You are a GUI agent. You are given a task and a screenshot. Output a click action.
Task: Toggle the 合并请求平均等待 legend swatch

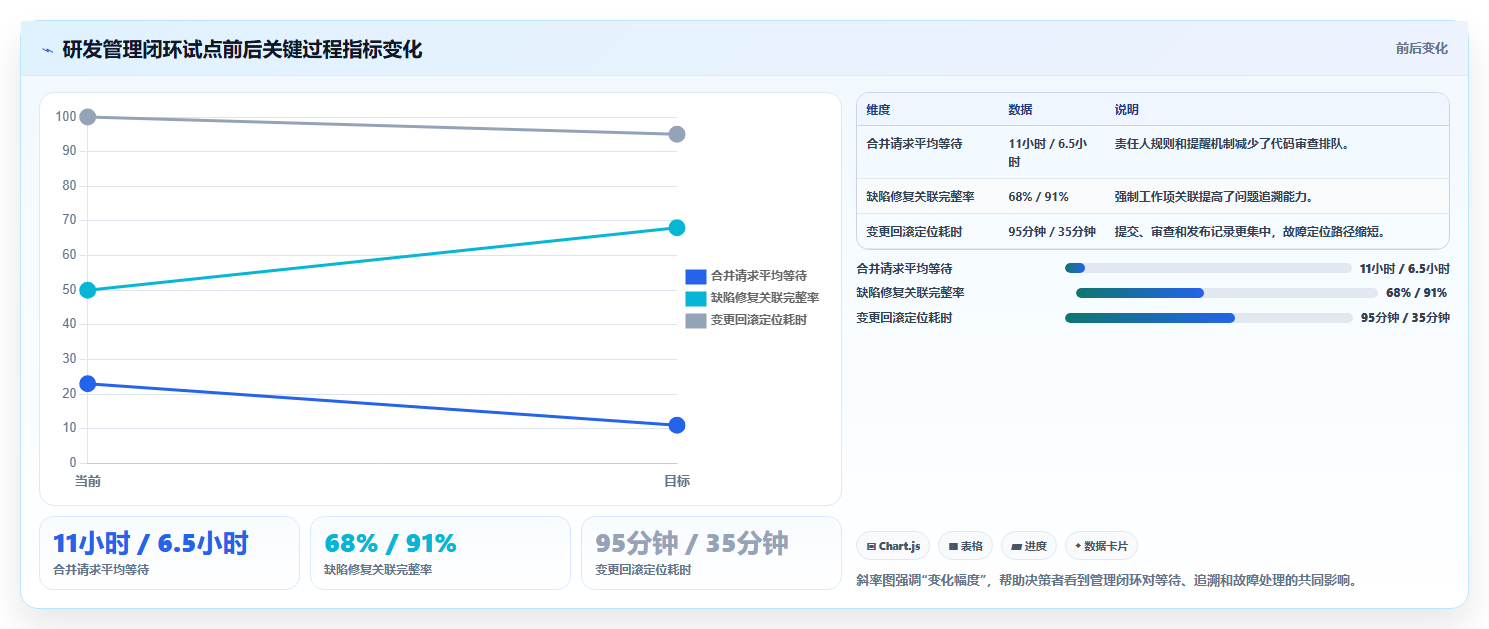pyautogui.click(x=695, y=276)
